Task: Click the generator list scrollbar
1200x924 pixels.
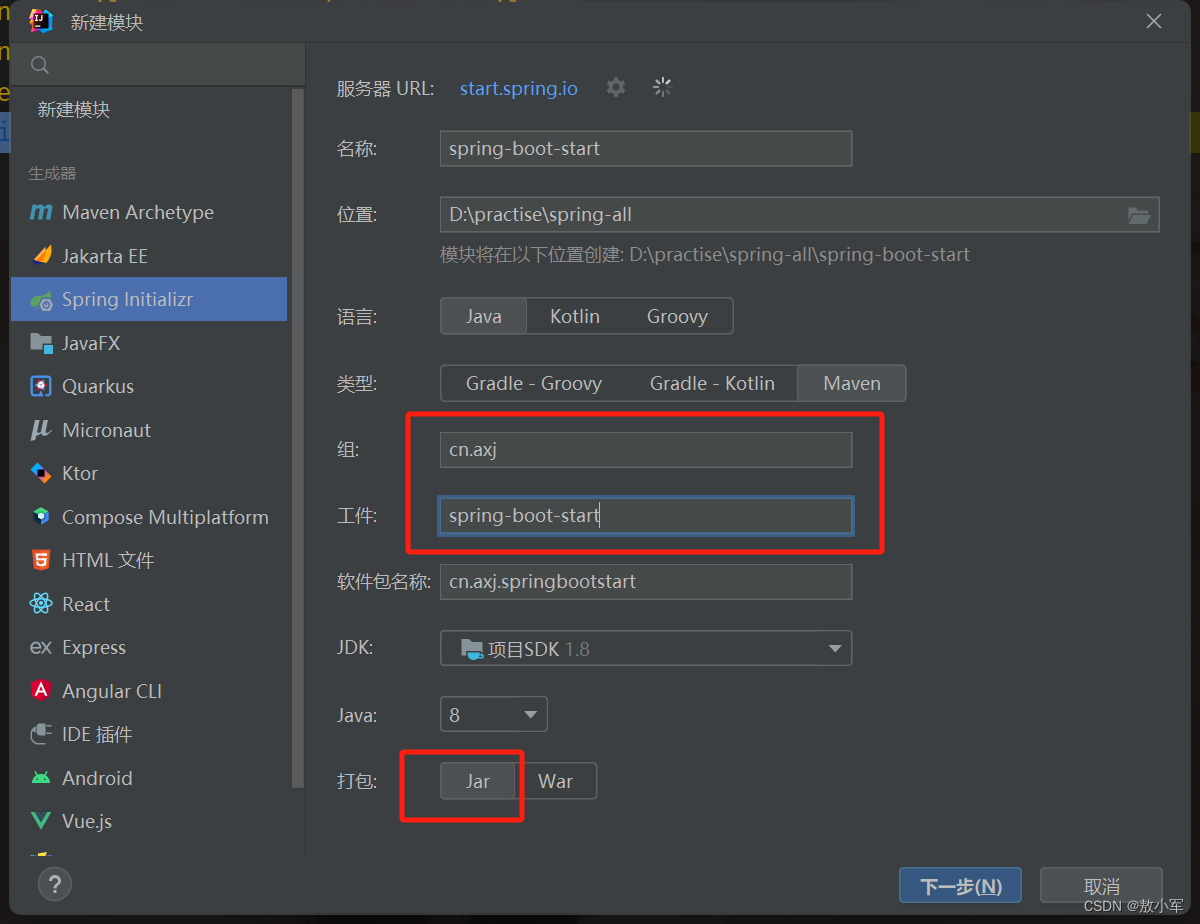Action: click(x=297, y=440)
